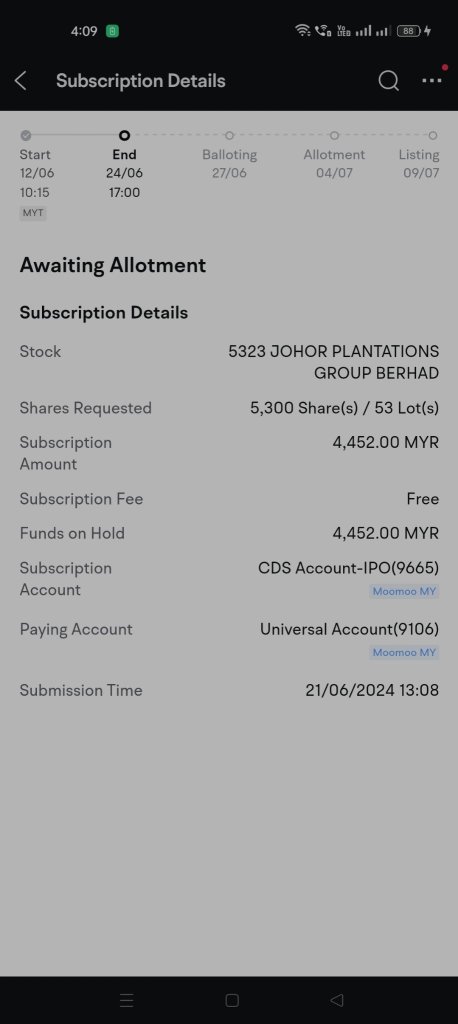Viewport: 458px width, 1024px height.
Task: Tap the Android home square icon
Action: tap(232, 1000)
